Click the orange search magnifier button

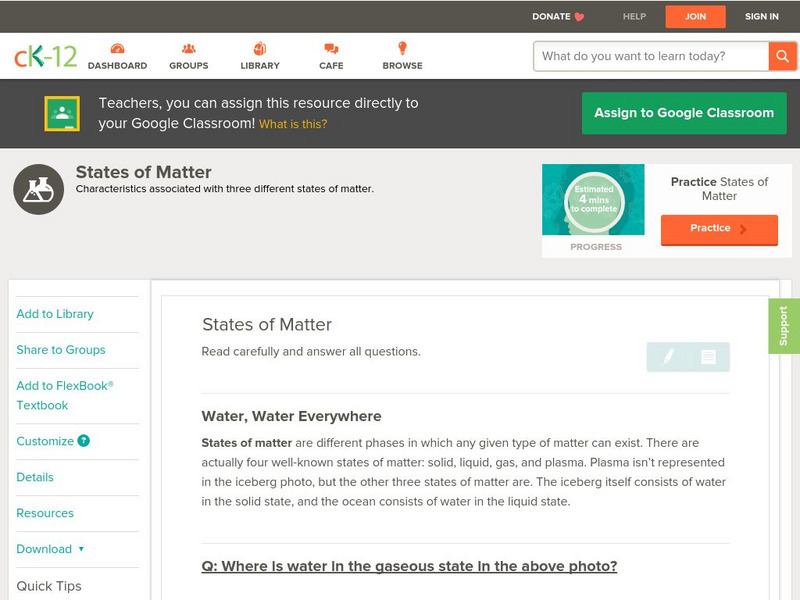(782, 56)
